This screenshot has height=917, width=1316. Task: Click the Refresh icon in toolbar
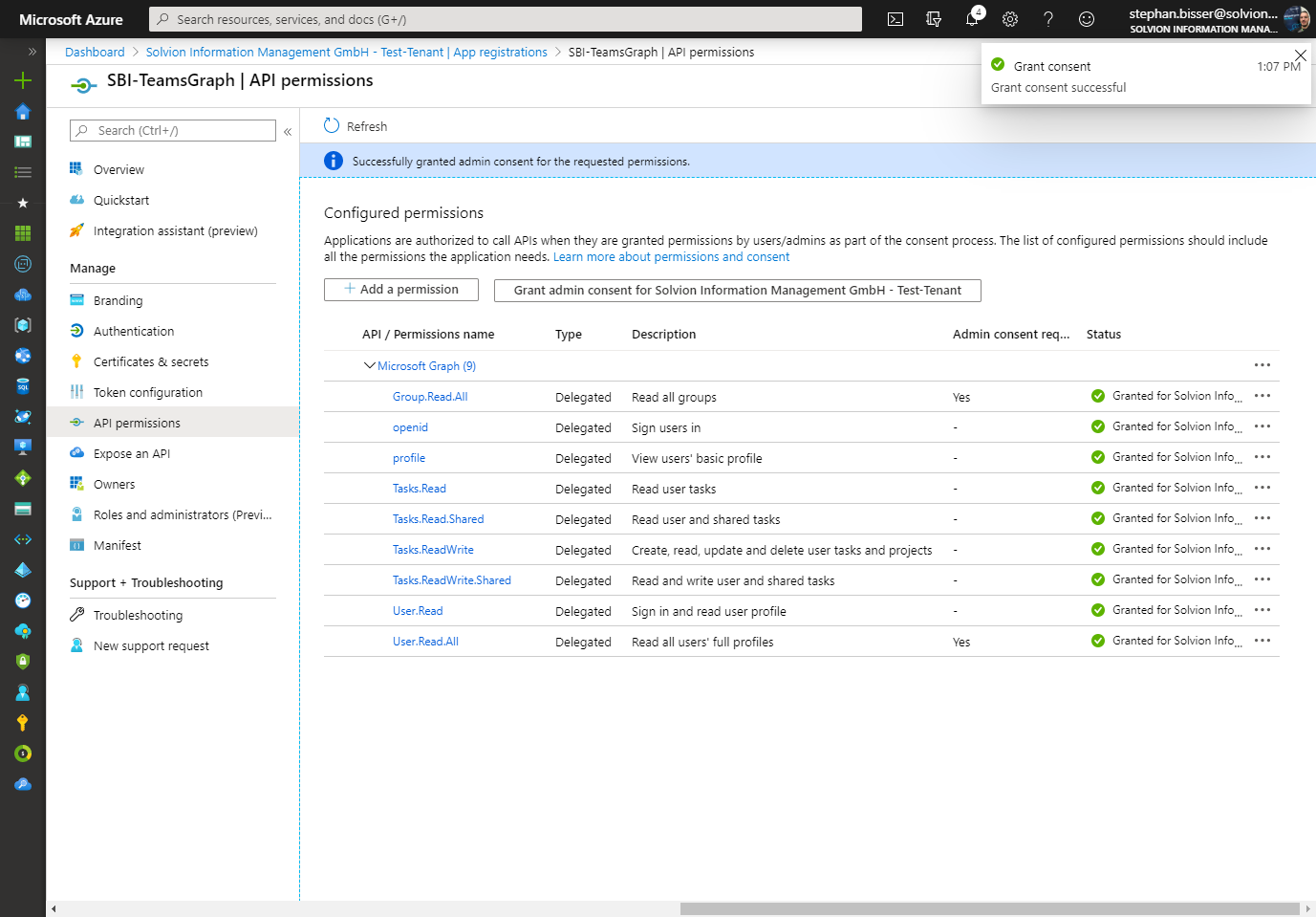(332, 126)
